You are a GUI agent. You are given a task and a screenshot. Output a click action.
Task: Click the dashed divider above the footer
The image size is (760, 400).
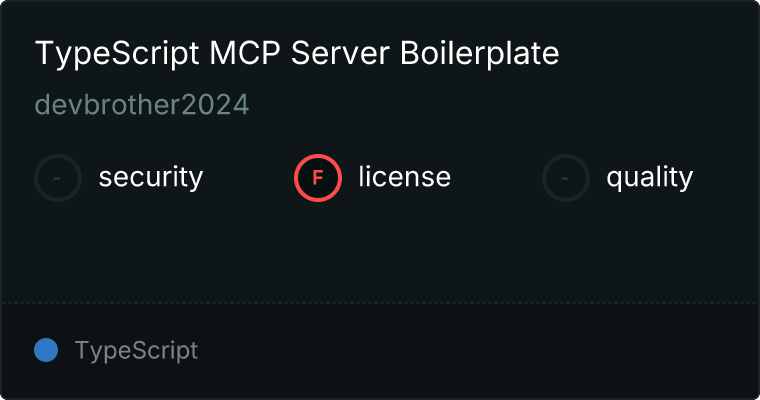click(380, 303)
